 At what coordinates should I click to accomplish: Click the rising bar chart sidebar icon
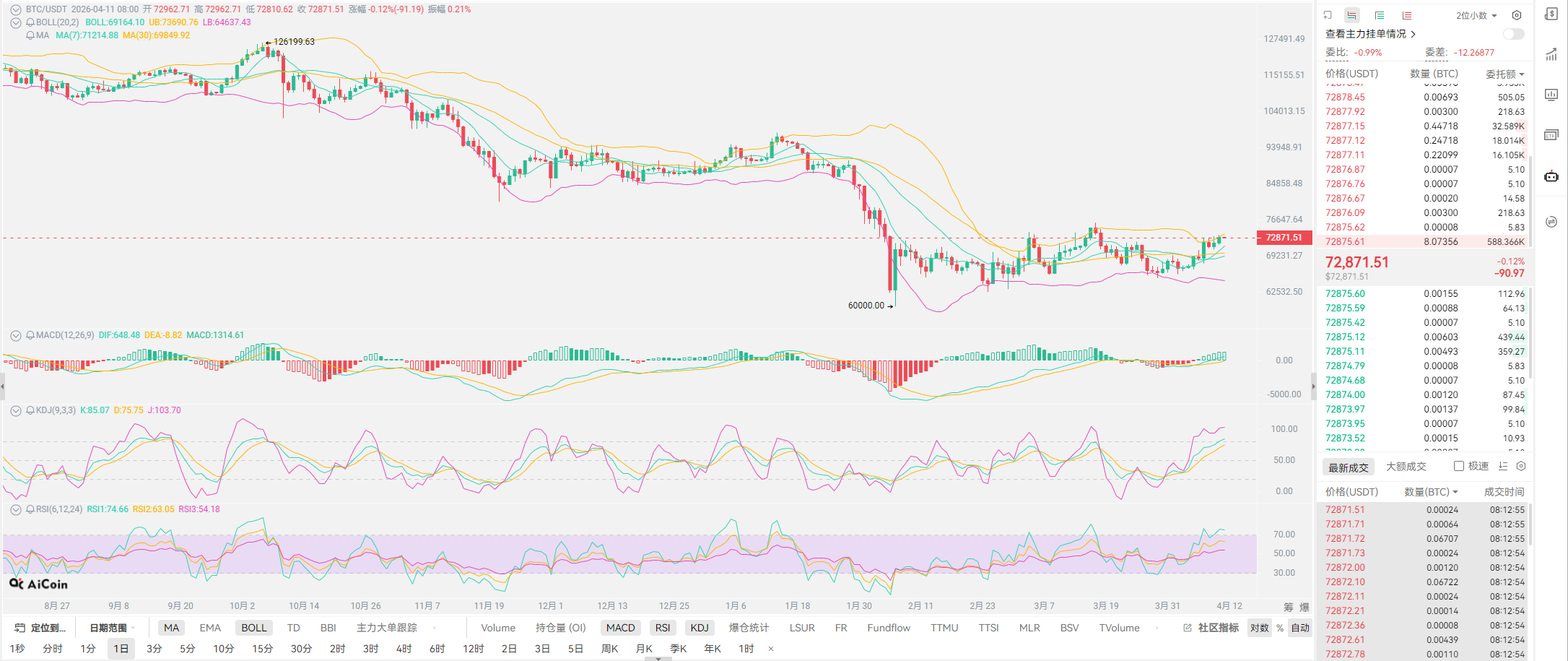point(1551,55)
